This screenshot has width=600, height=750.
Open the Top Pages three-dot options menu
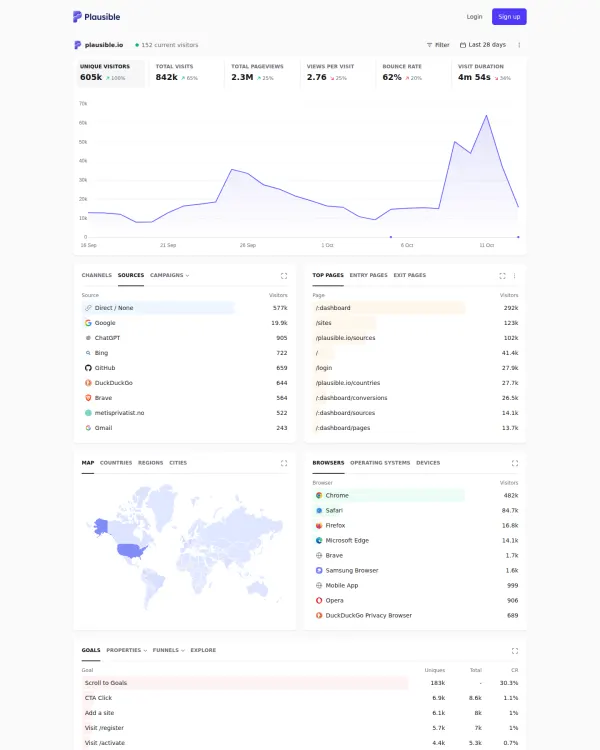[x=514, y=276]
